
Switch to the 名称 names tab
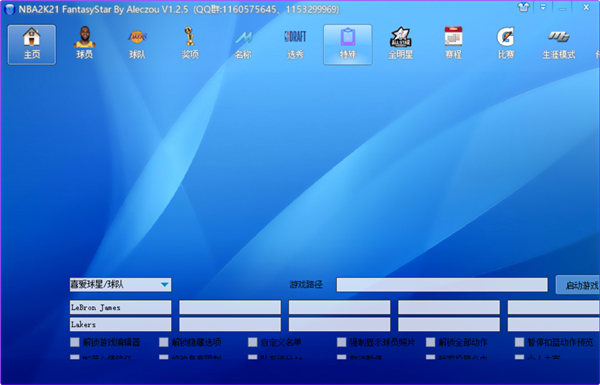point(243,45)
